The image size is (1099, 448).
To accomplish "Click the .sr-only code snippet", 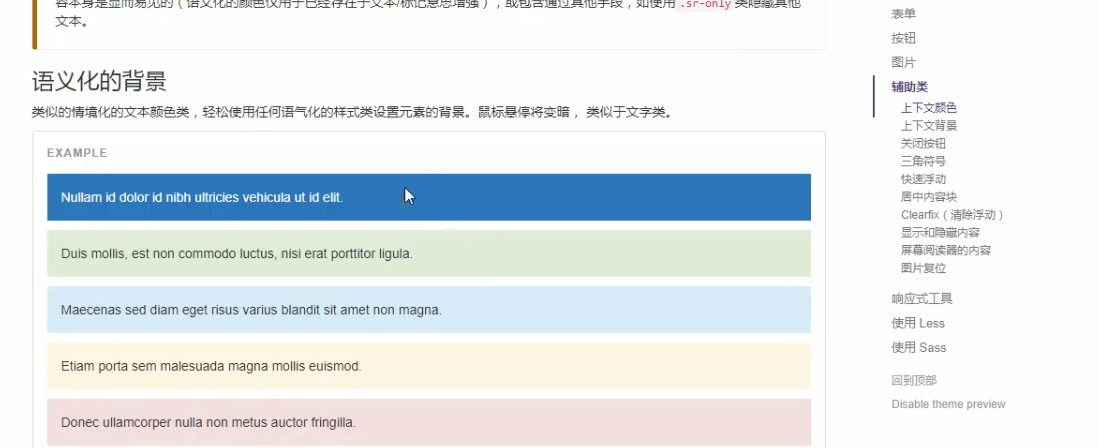I will [x=706, y=4].
